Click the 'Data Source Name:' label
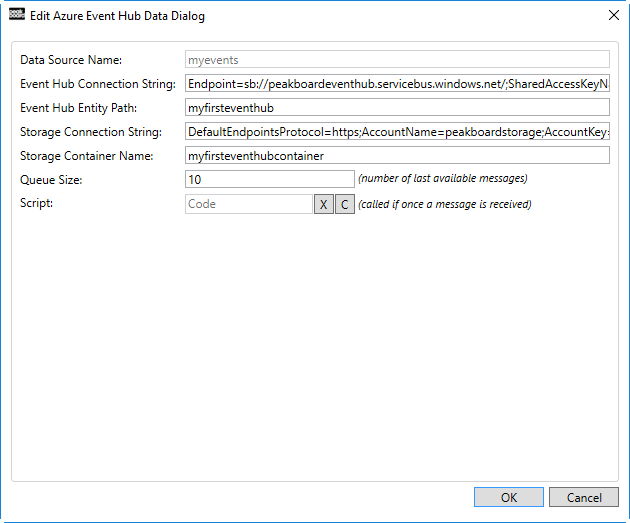630x523 pixels. pyautogui.click(x=71, y=60)
